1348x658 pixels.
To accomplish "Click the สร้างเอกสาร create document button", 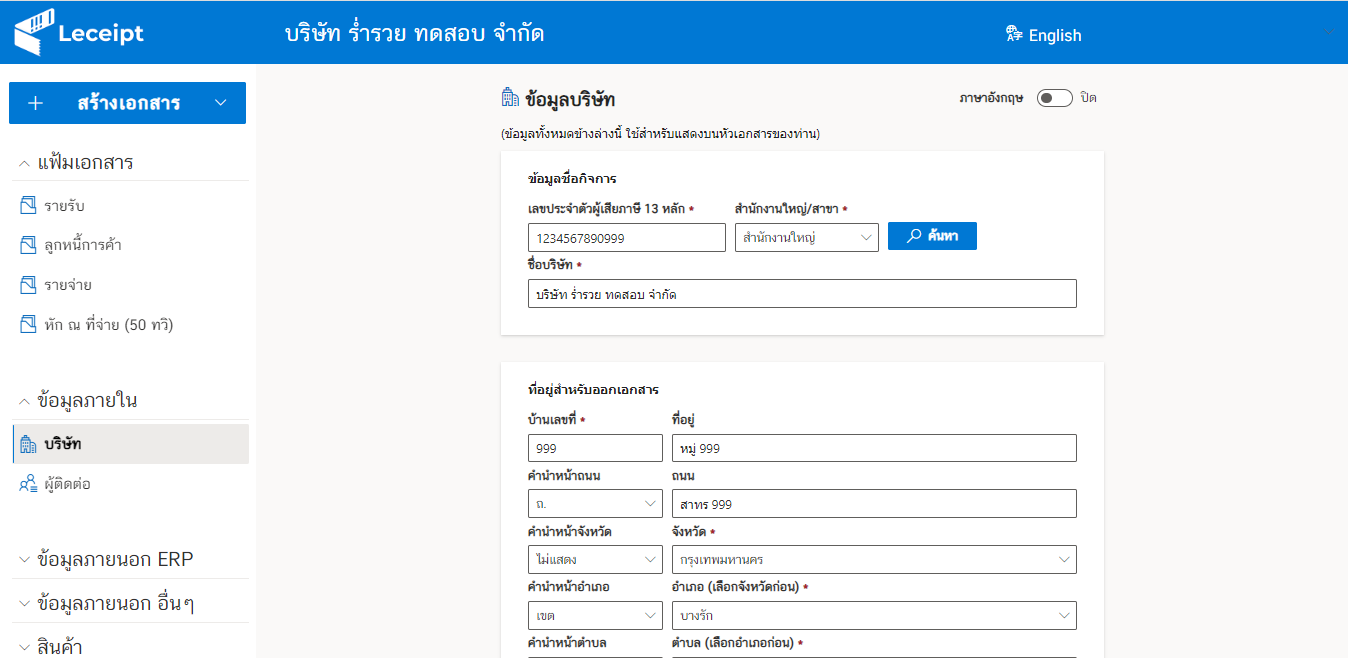I will pyautogui.click(x=127, y=103).
